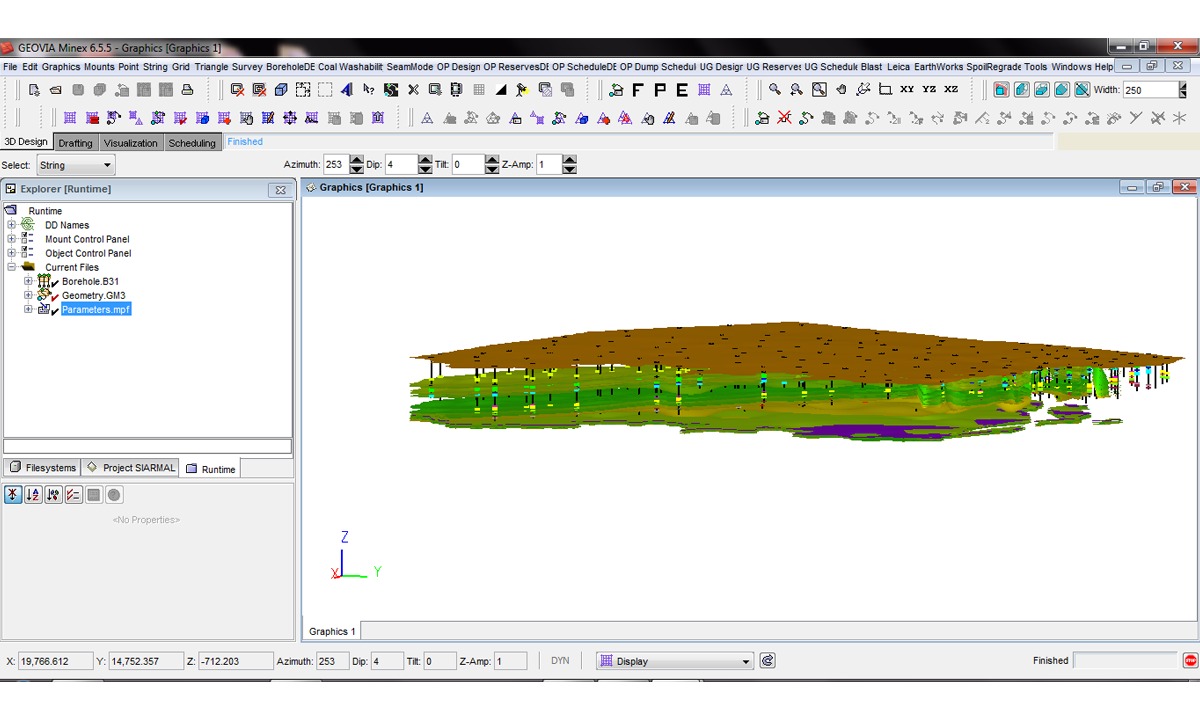Open the Select String dropdown
Screen dimensions: 1200x720
[76, 165]
